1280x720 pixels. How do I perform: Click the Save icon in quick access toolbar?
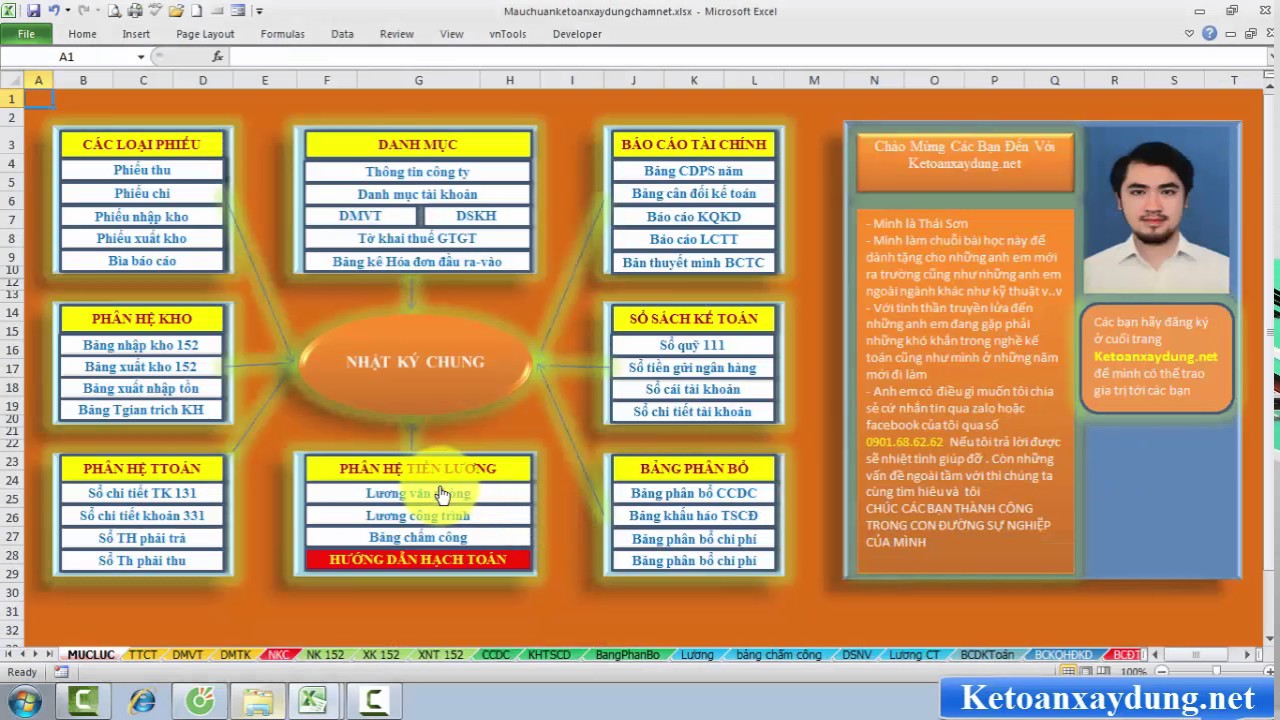[34, 11]
